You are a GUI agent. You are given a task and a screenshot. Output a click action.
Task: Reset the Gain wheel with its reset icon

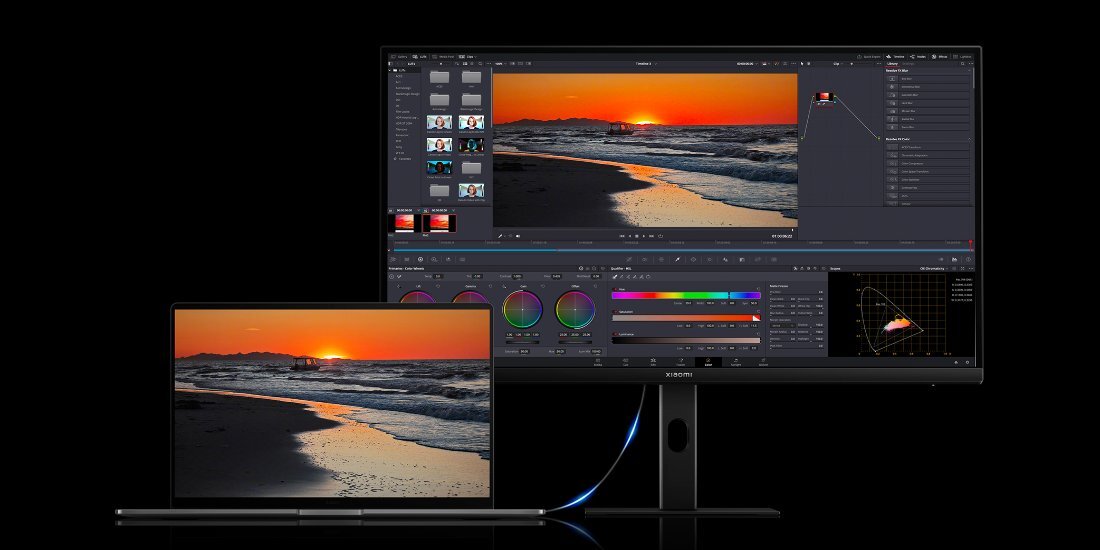(542, 286)
